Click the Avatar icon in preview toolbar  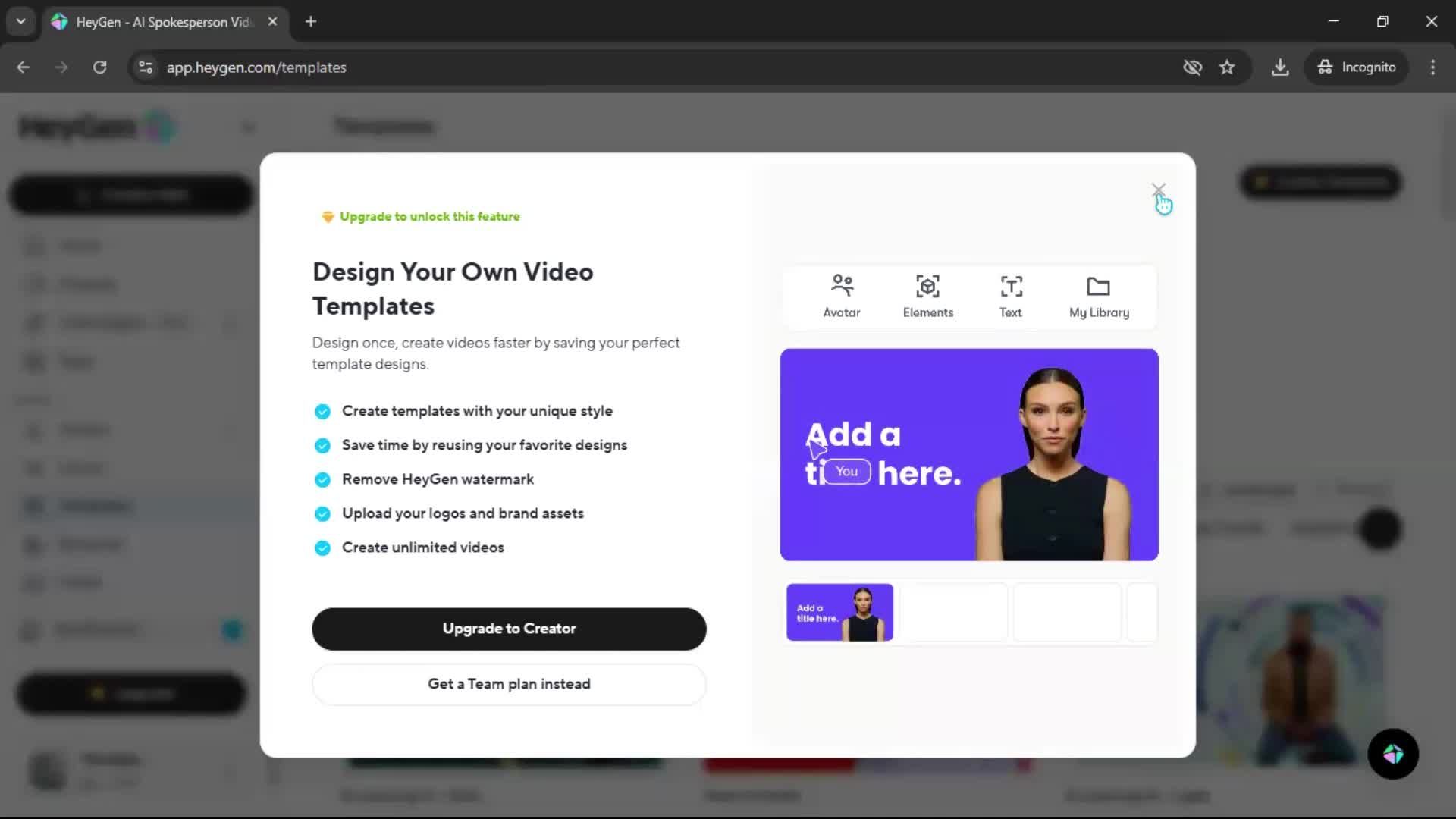841,287
